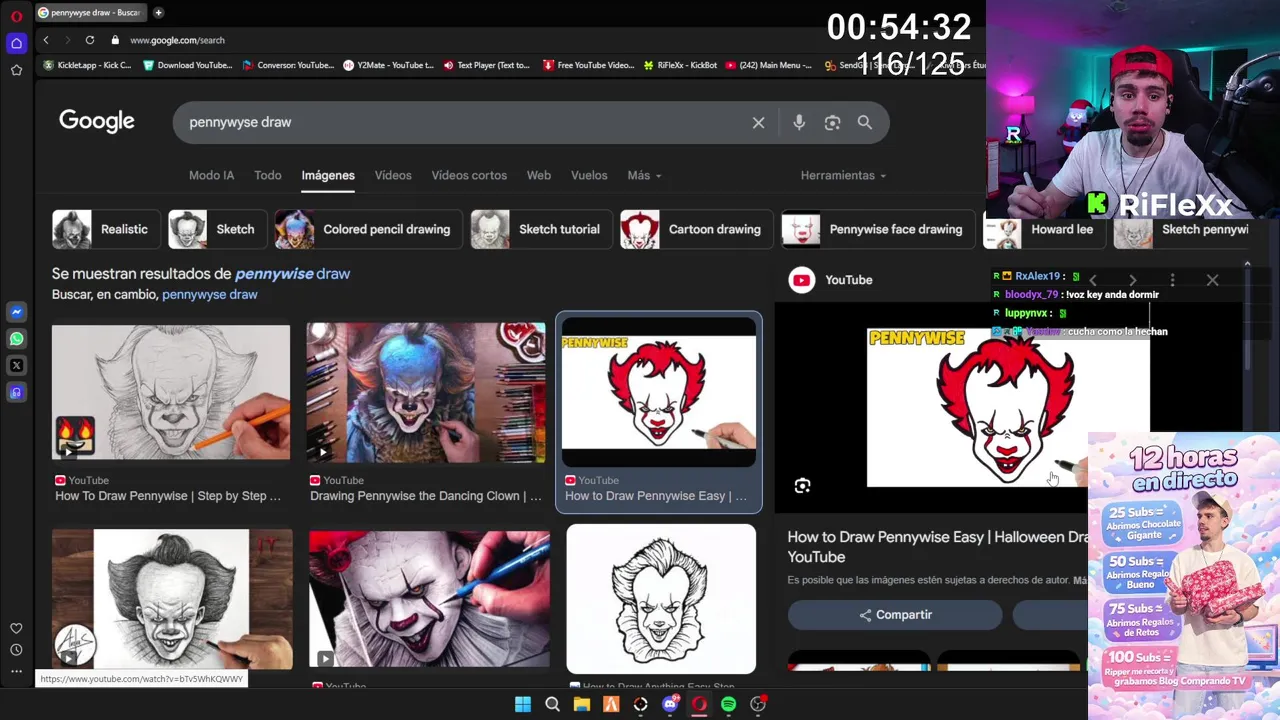Click the Lens icon on the preview image
This screenshot has width=1280, height=720.
(x=802, y=486)
